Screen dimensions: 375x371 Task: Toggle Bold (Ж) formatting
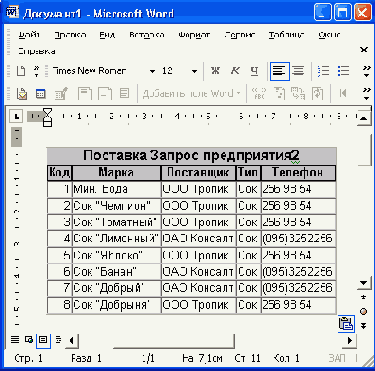pyautogui.click(x=216, y=71)
